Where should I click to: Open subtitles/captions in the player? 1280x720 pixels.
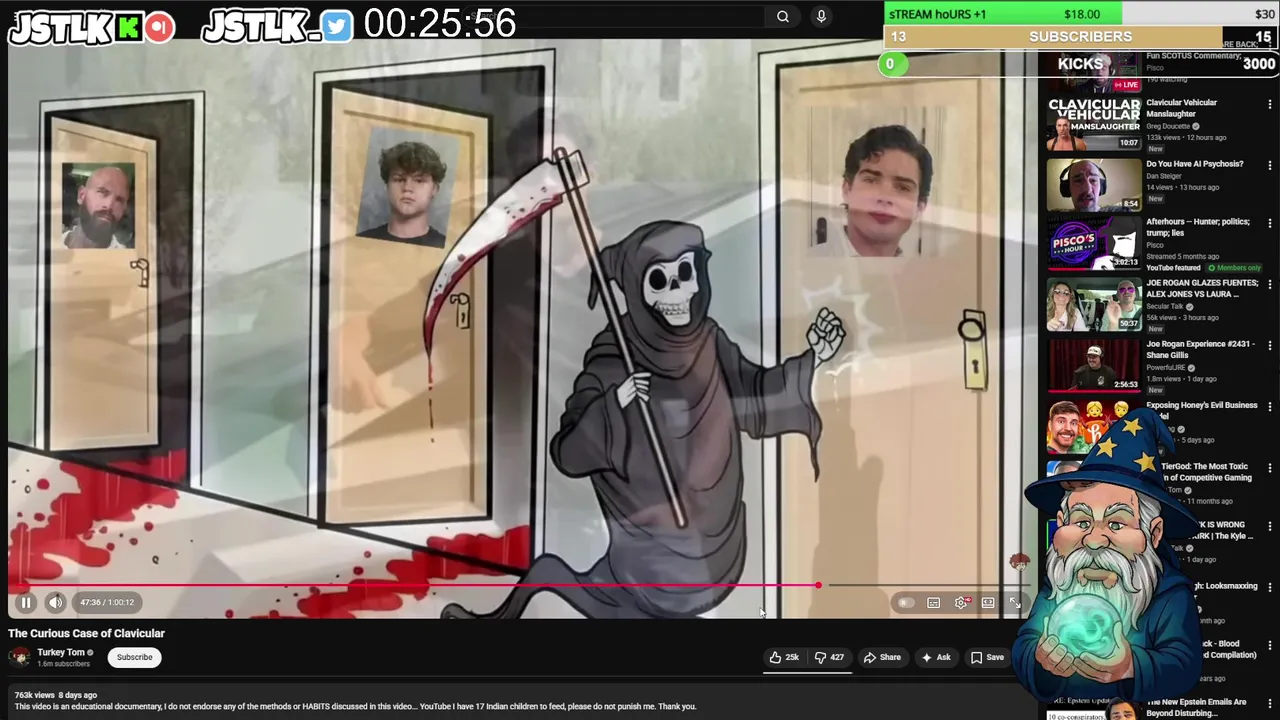(x=933, y=602)
